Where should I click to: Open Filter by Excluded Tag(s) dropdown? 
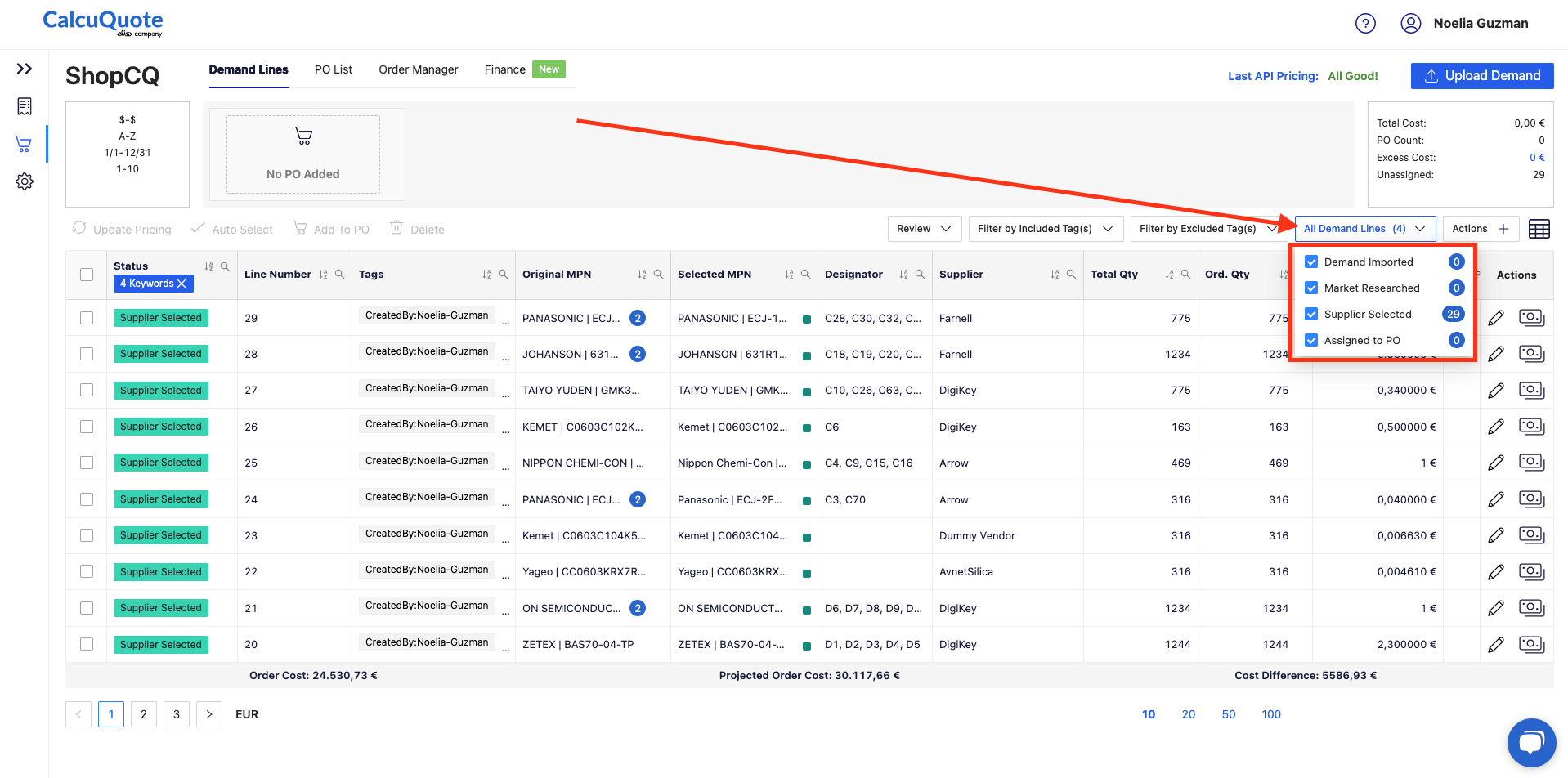coord(1208,229)
